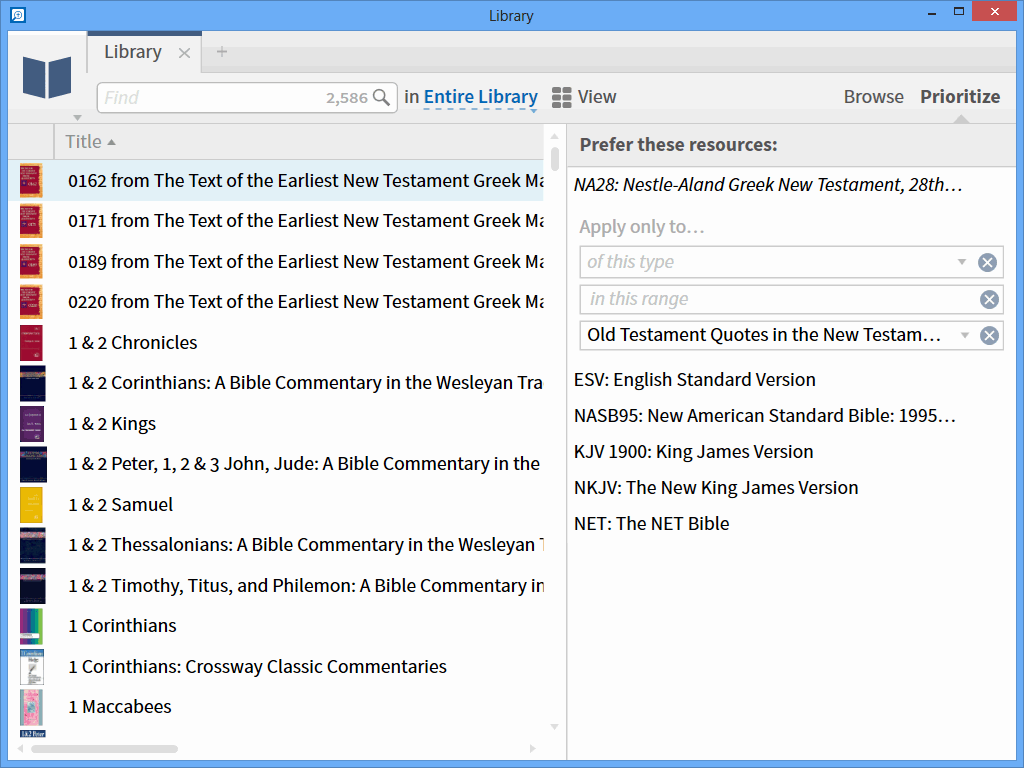Screen dimensions: 1024x768
Task: Select NET: The NET Bible
Action: [x=651, y=524]
